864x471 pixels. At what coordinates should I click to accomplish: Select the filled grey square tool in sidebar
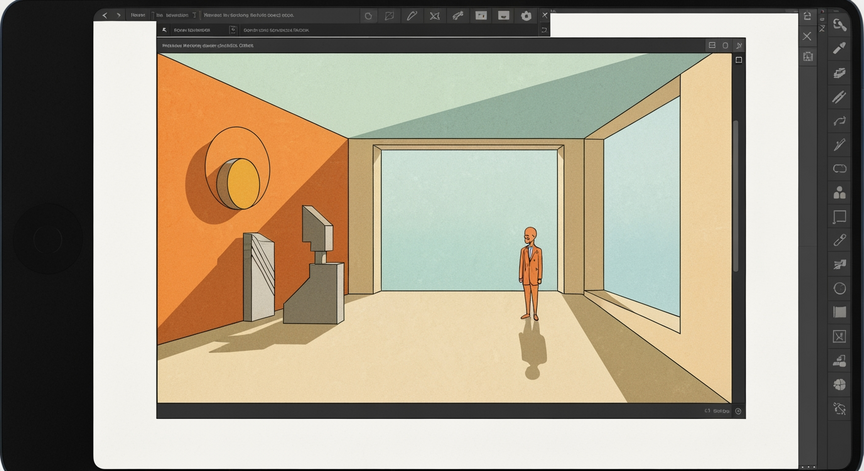[839, 312]
